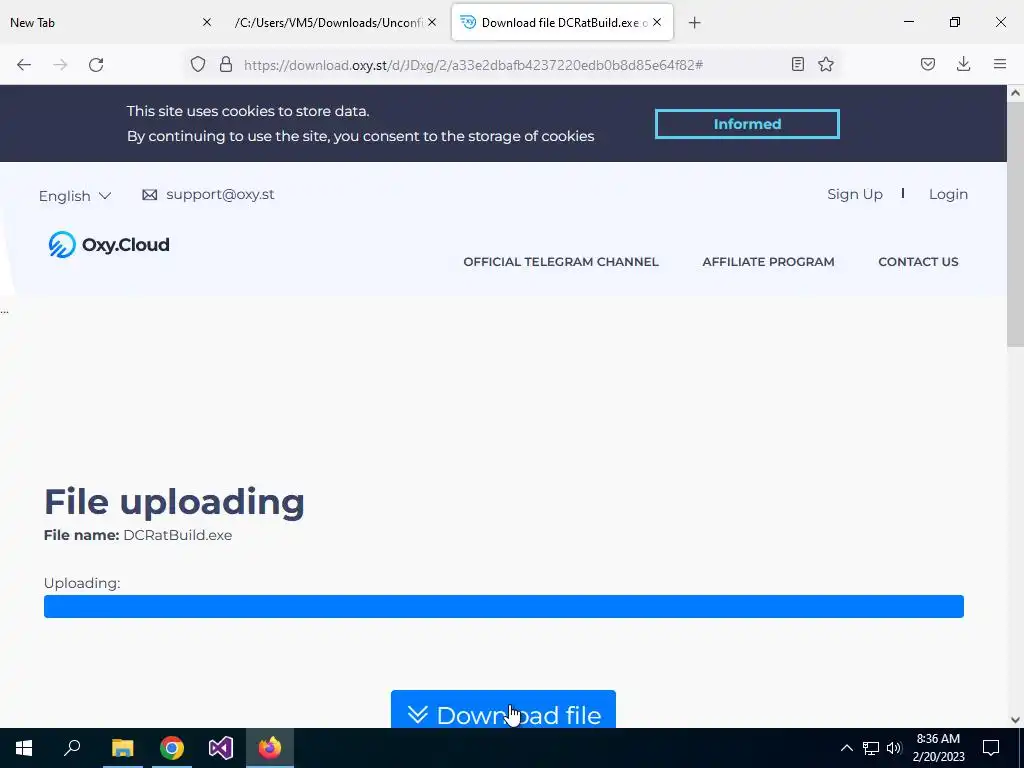Open the Firefox downloads panel icon
The width and height of the screenshot is (1024, 768).
pyautogui.click(x=963, y=64)
